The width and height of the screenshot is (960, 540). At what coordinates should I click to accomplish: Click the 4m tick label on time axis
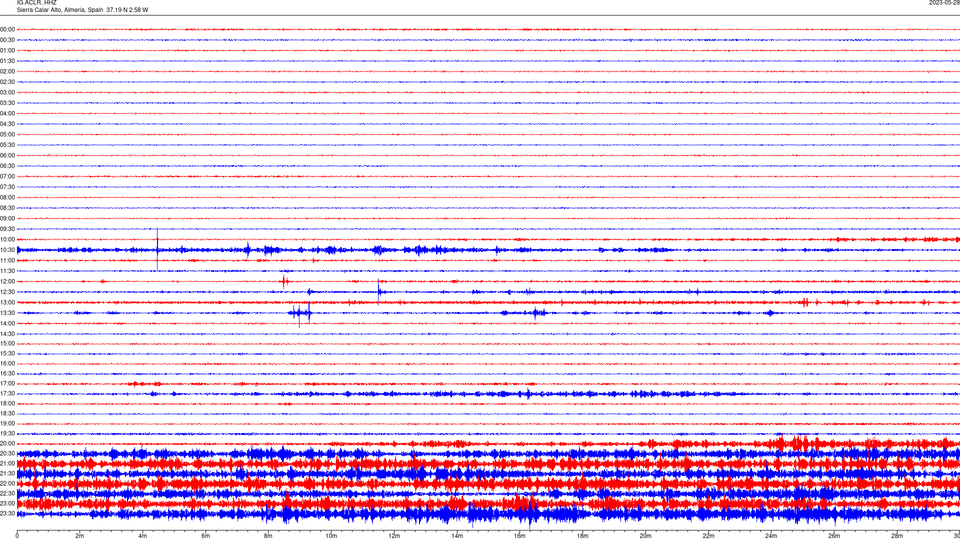coord(143,536)
